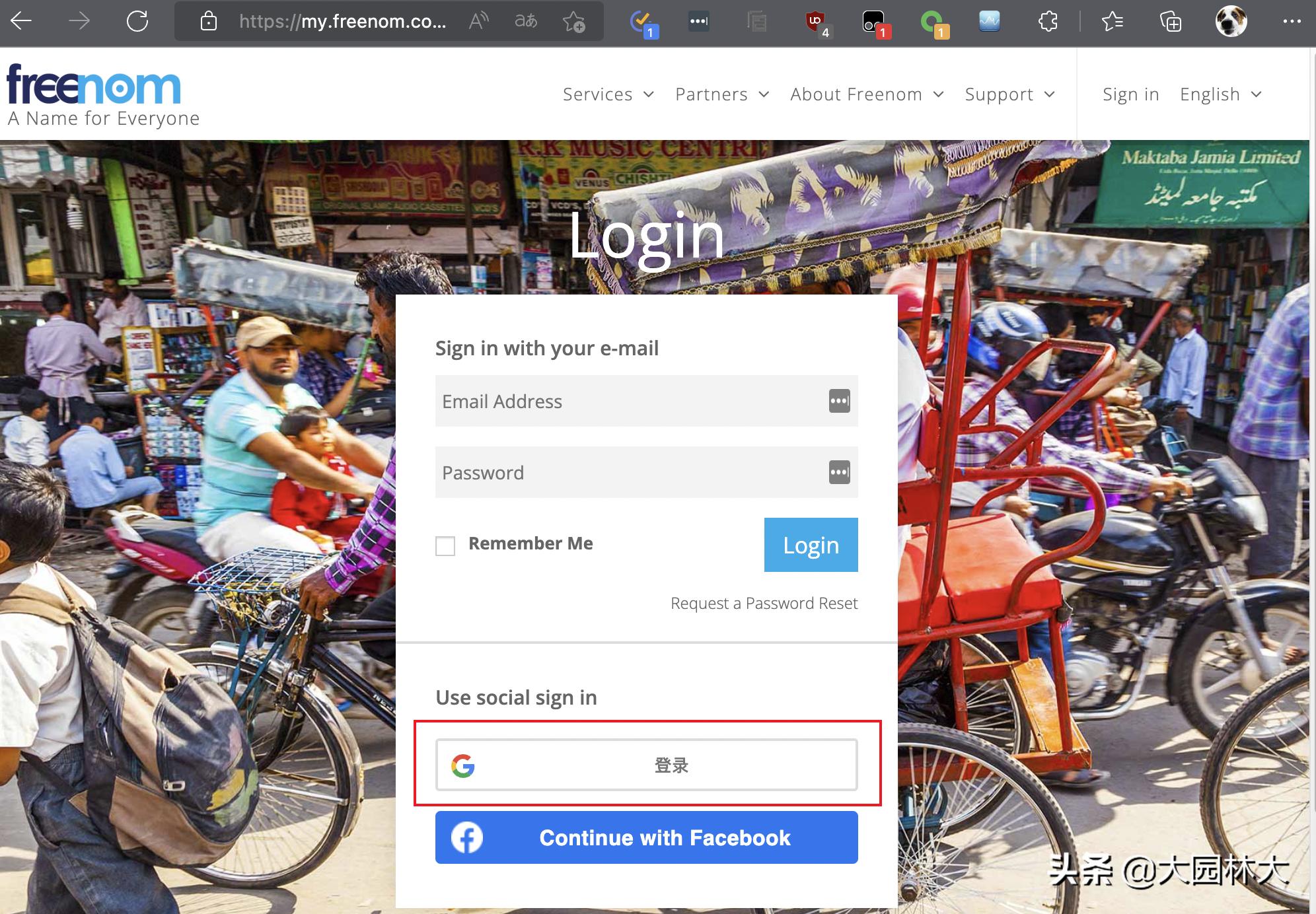Open the About Freenom menu
The width and height of the screenshot is (1316, 914).
click(866, 94)
